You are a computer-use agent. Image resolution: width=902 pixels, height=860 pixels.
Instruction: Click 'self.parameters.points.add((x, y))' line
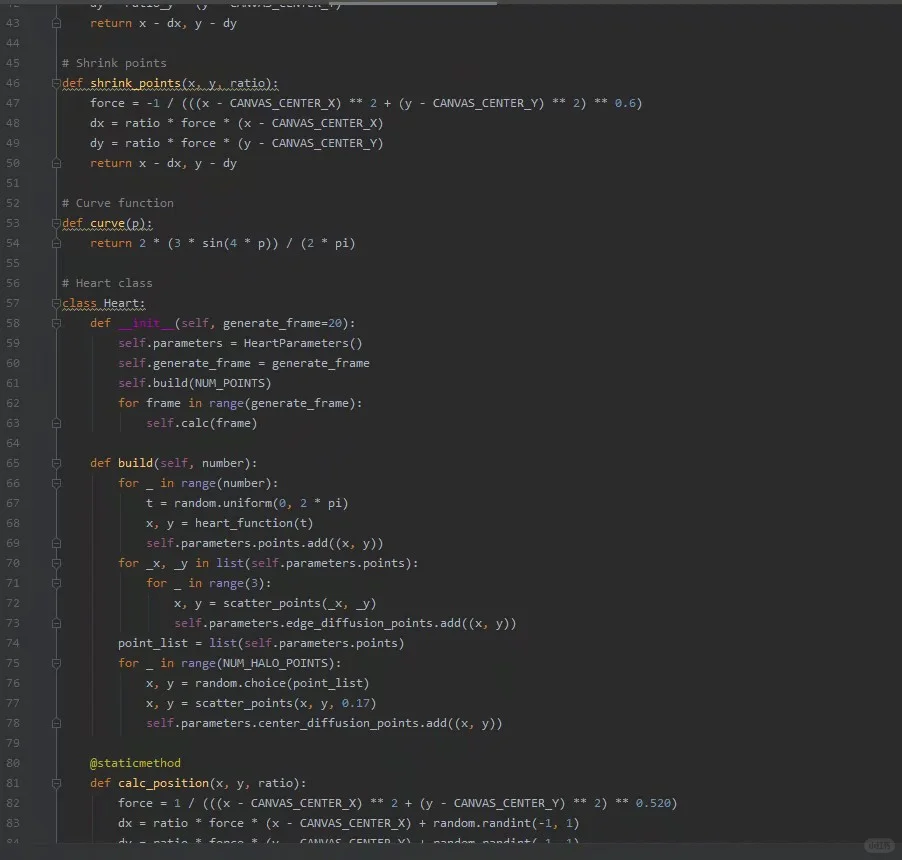coord(265,543)
